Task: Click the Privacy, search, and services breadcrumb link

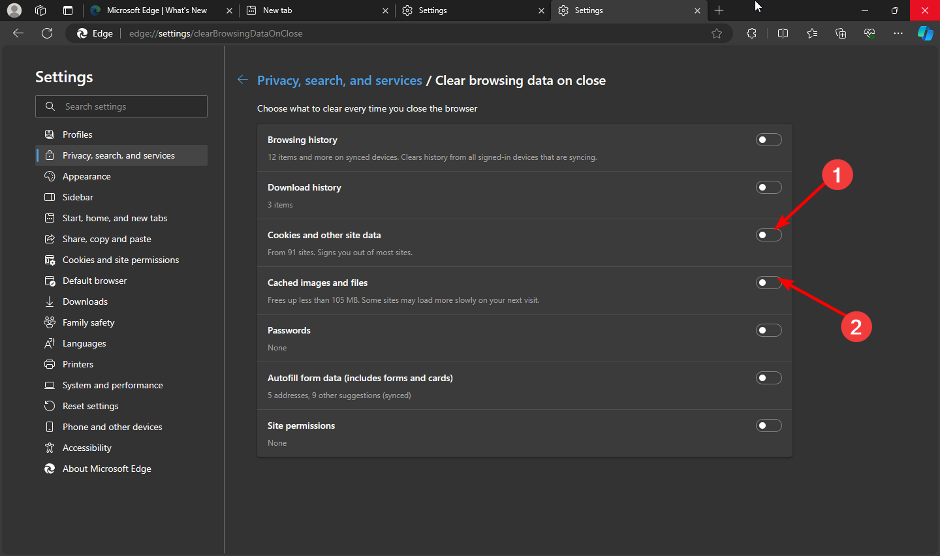Action: coord(339,80)
